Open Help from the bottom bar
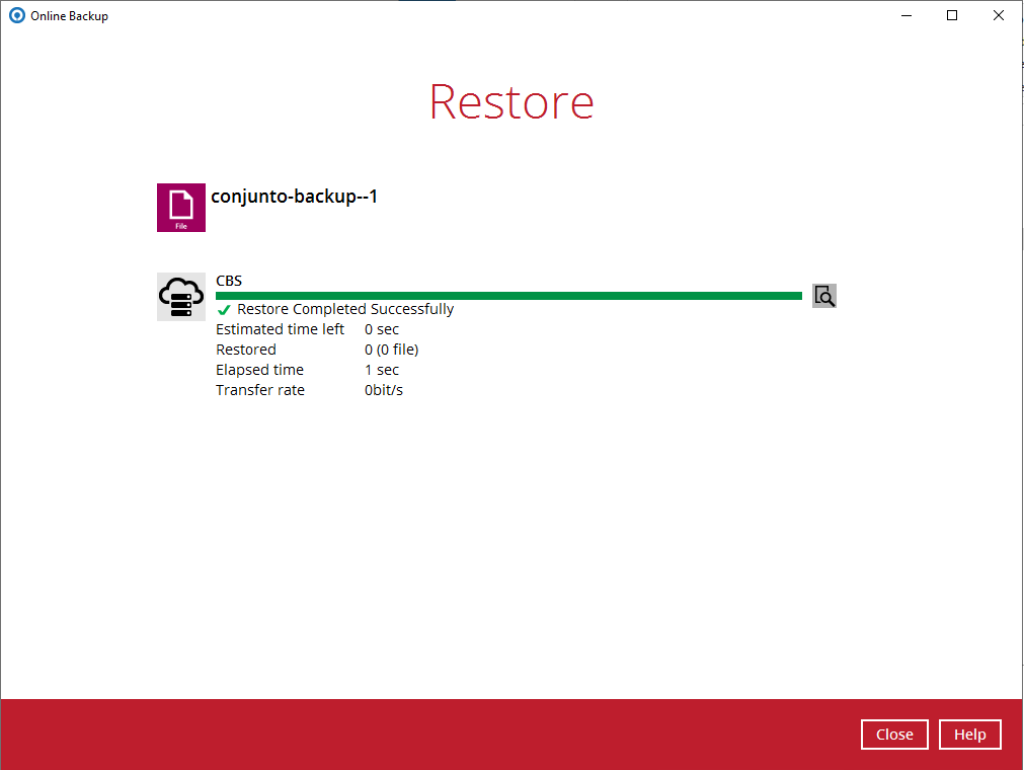 point(970,735)
